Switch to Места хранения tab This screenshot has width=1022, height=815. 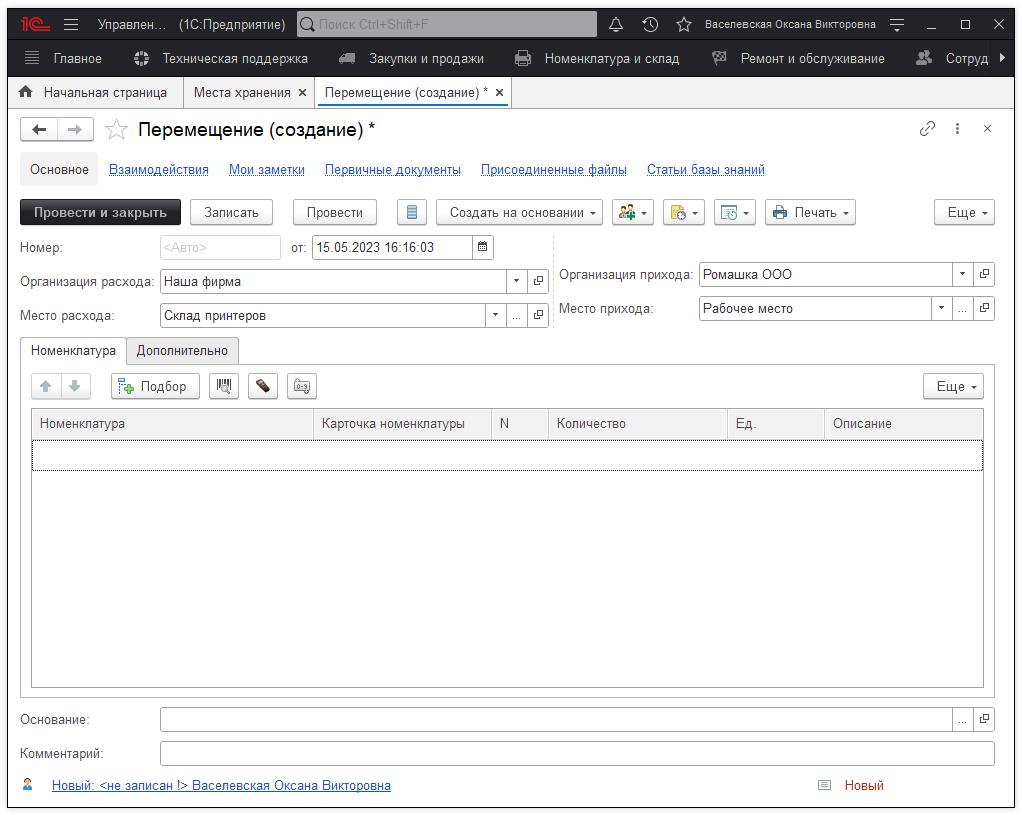241,92
